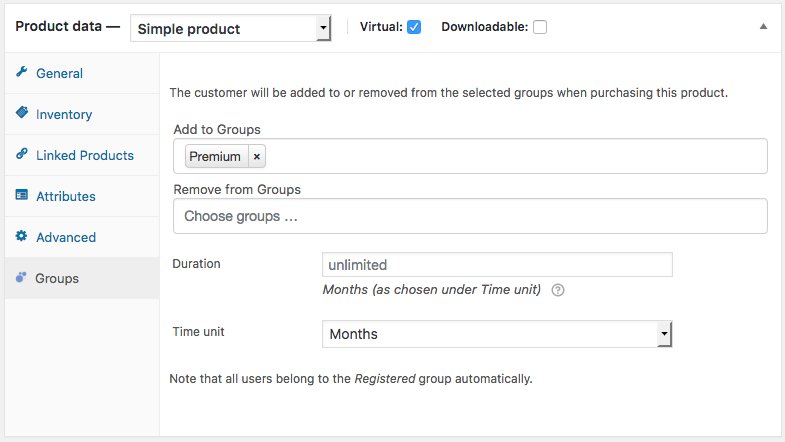Click inside the Add to Groups field
This screenshot has width=785, height=442.
(x=516, y=156)
